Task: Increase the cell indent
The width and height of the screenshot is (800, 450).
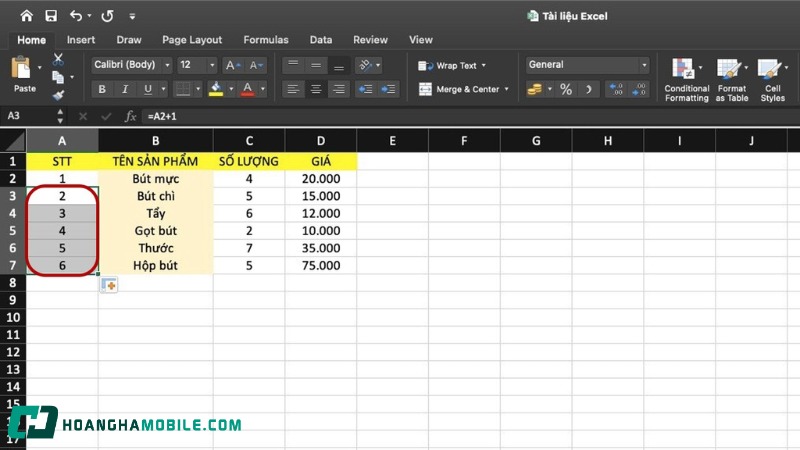Action: pos(388,89)
